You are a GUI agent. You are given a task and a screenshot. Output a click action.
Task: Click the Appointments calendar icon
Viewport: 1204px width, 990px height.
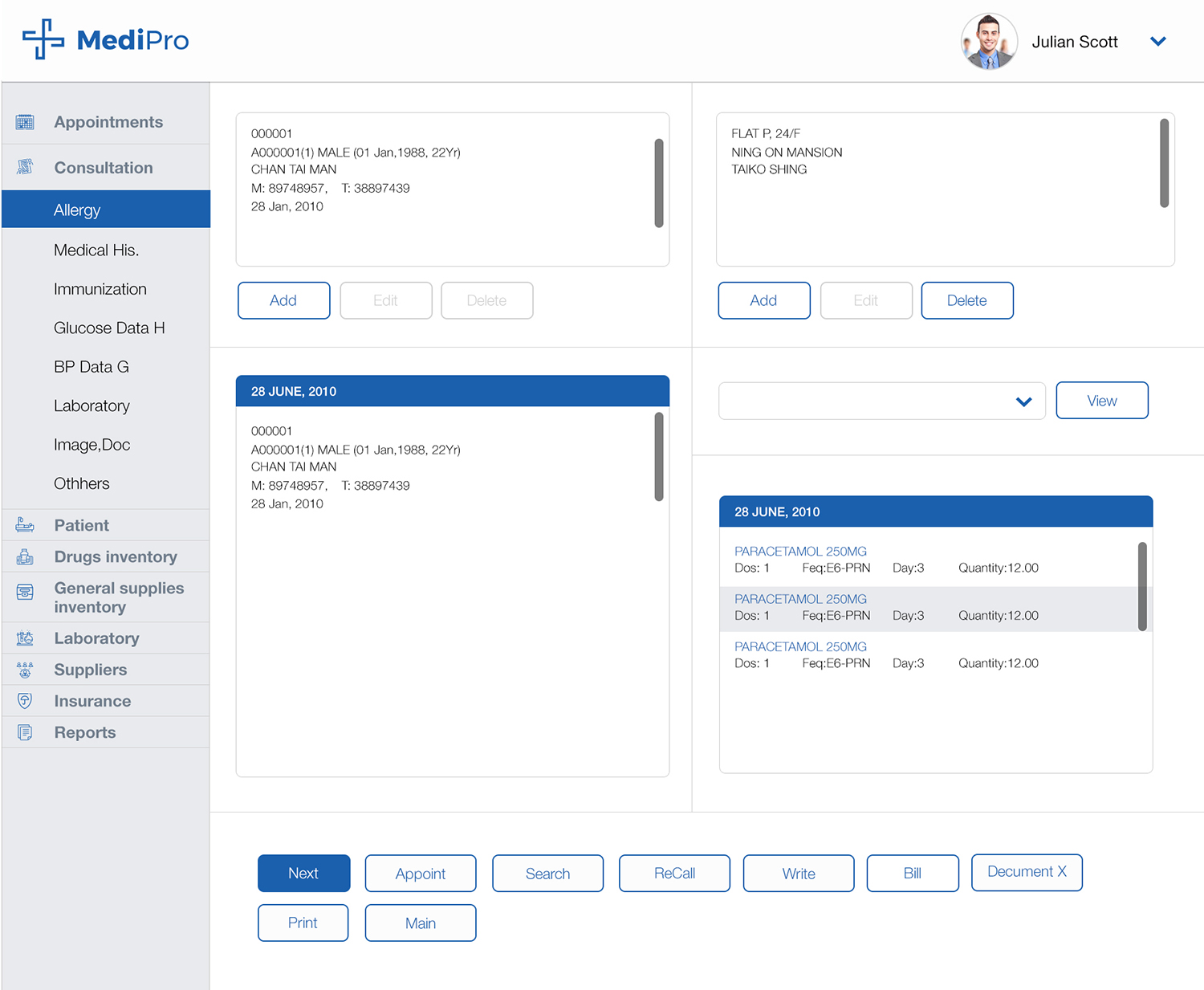25,122
